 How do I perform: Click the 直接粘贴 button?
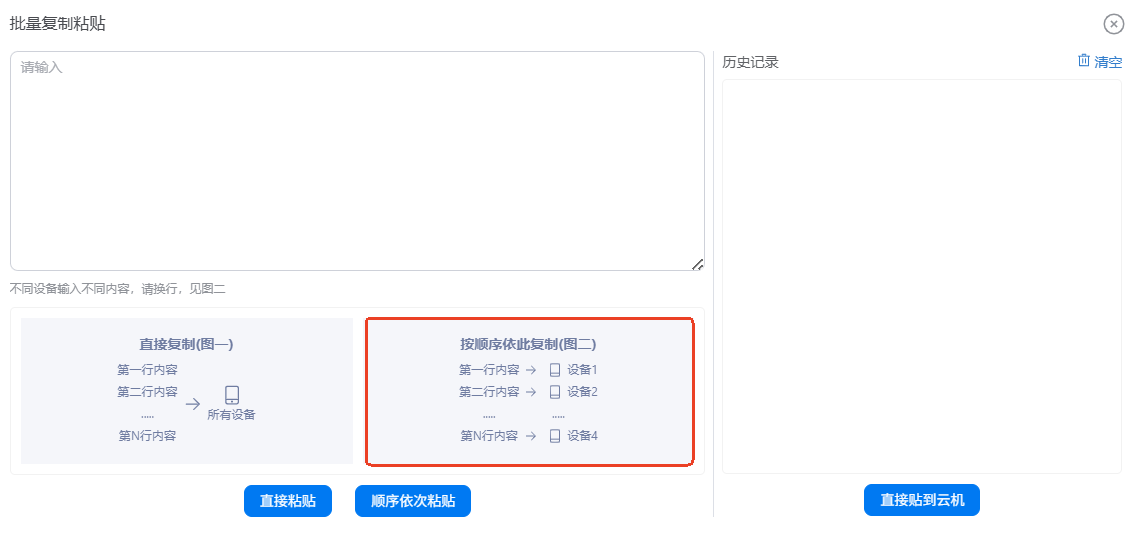[288, 501]
